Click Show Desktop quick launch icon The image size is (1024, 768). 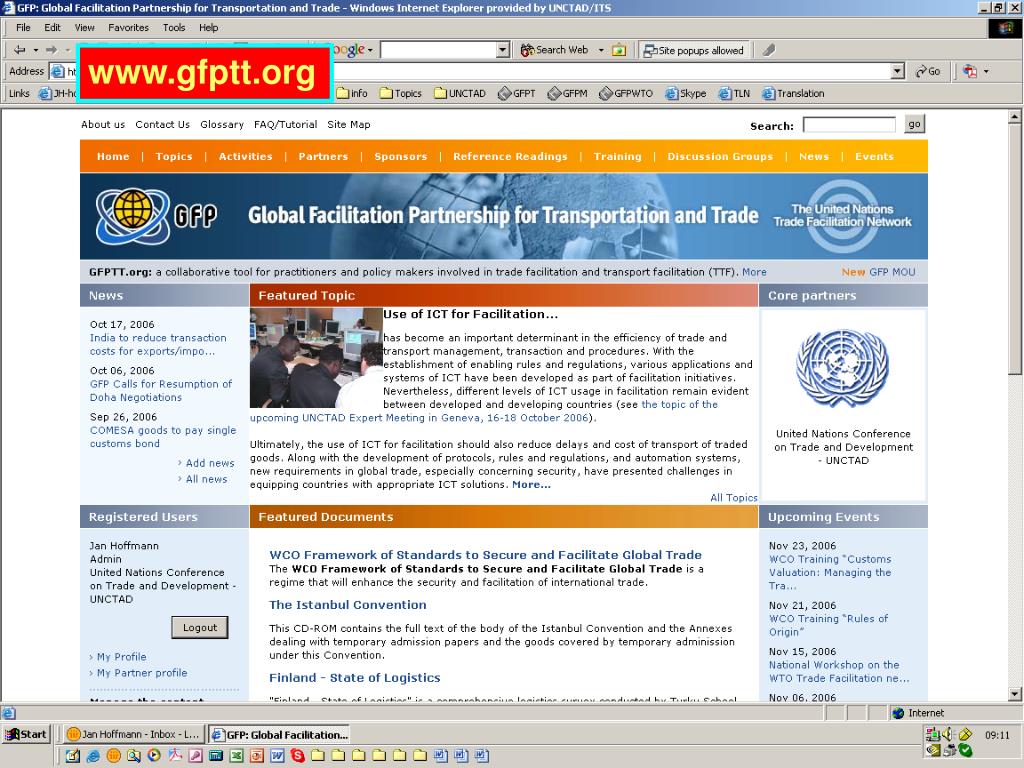click(x=72, y=756)
